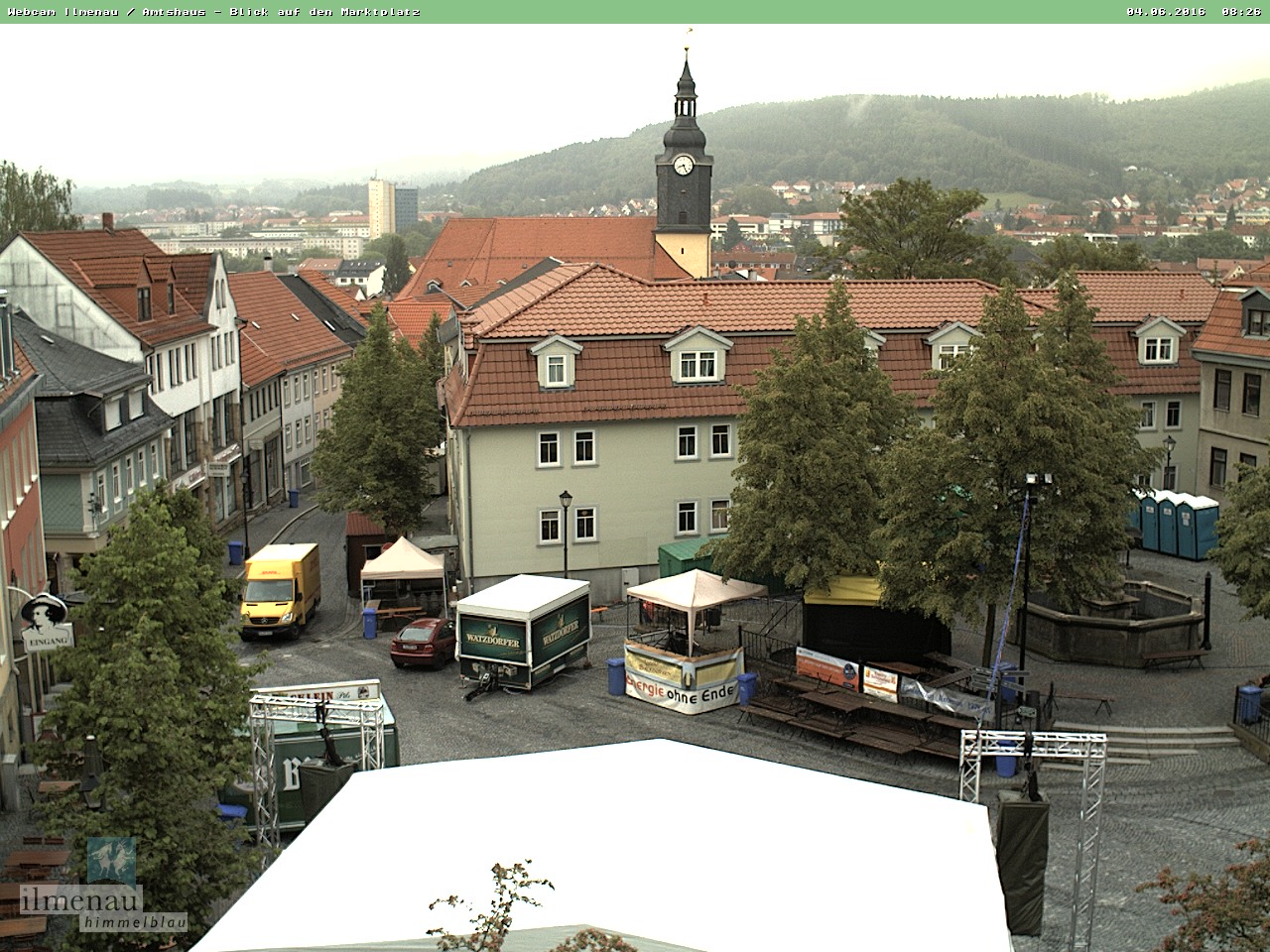1270x952 pixels.
Task: Click the EINGANG sign with portrait
Action: [45, 622]
